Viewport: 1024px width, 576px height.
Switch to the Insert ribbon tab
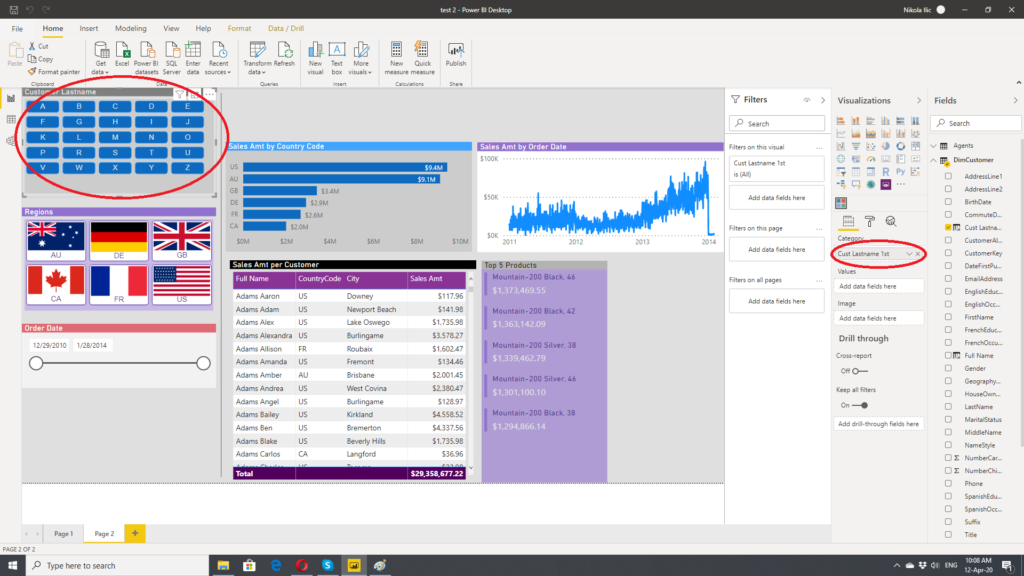point(89,29)
